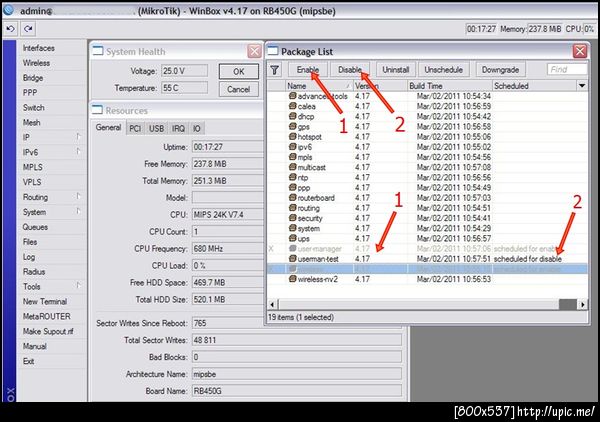Switch to the General tab in Resources

tap(108, 128)
